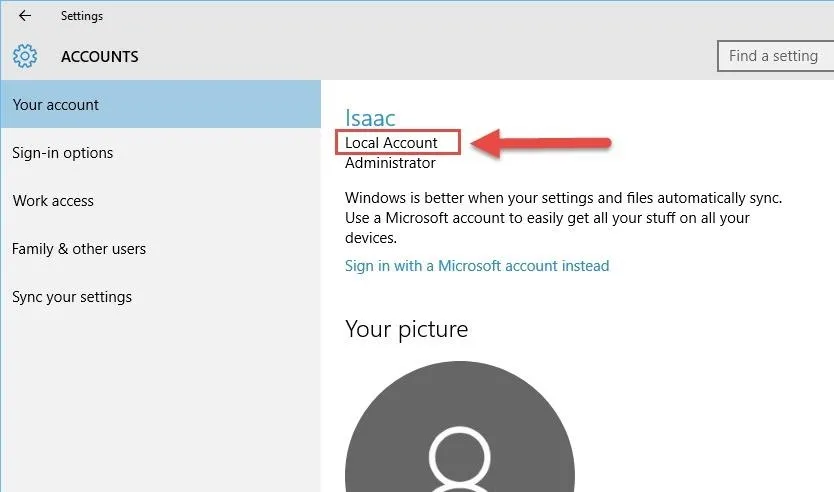This screenshot has height=492, width=834.
Task: Click the back arrow in Settings
Action: (x=24, y=16)
